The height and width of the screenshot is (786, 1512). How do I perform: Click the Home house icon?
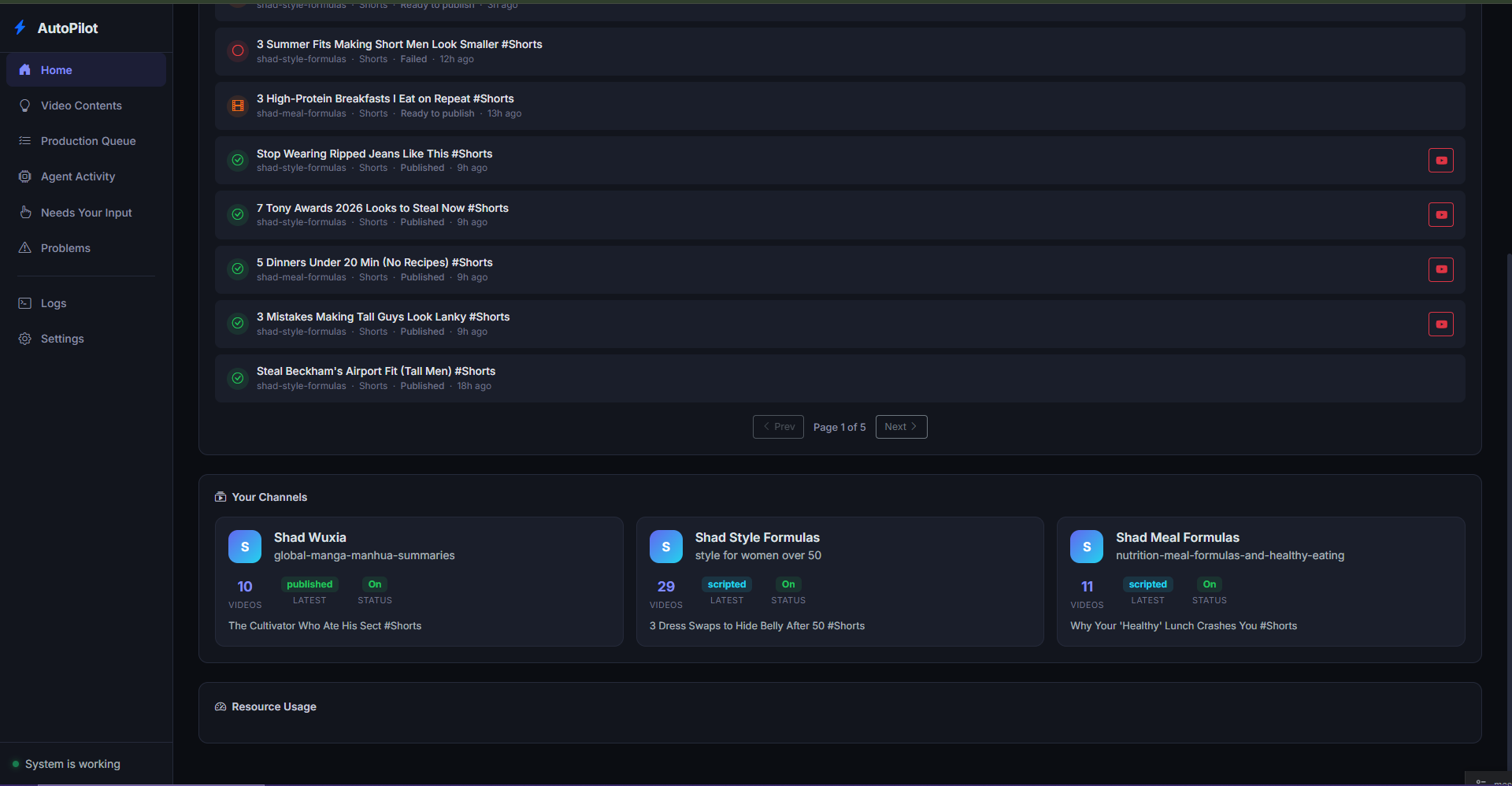(25, 70)
